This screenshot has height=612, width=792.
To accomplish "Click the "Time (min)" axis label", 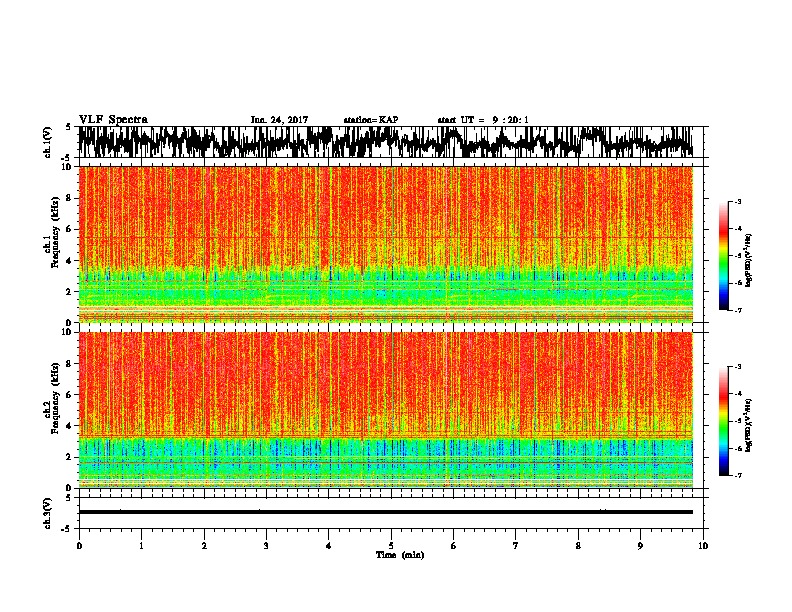I will pyautogui.click(x=400, y=555).
